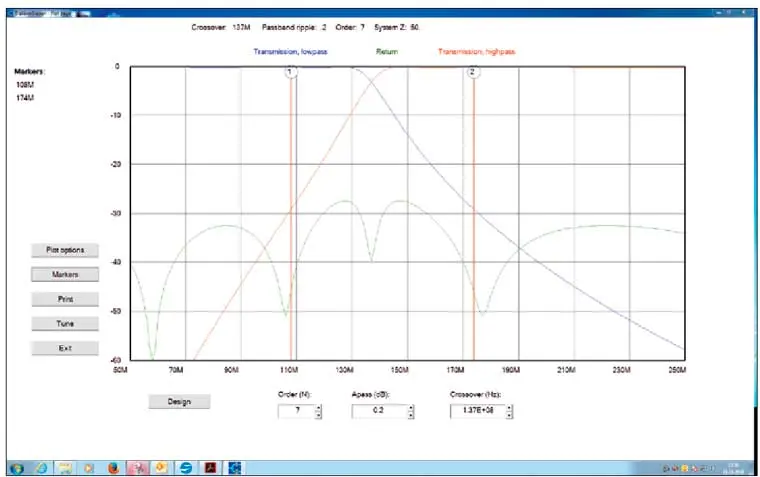Click the Plot options button
This screenshot has width=760, height=477.
pos(65,250)
